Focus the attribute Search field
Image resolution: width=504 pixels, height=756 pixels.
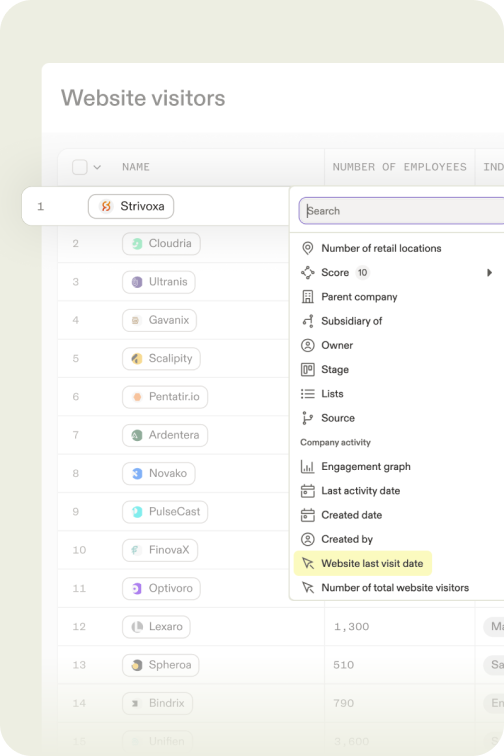pos(401,211)
